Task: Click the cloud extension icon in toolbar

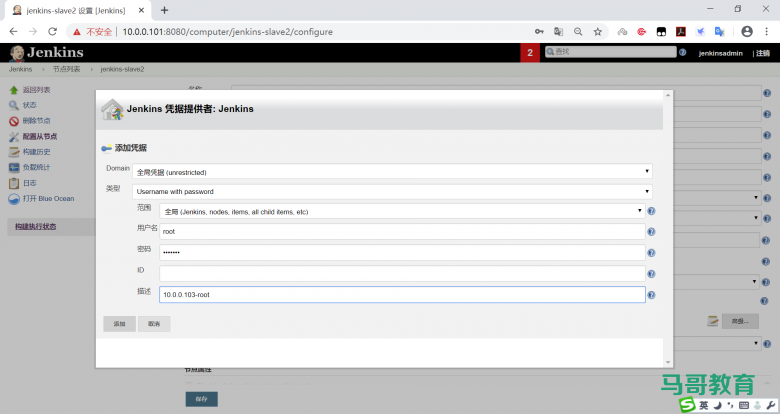Action: click(x=622, y=32)
